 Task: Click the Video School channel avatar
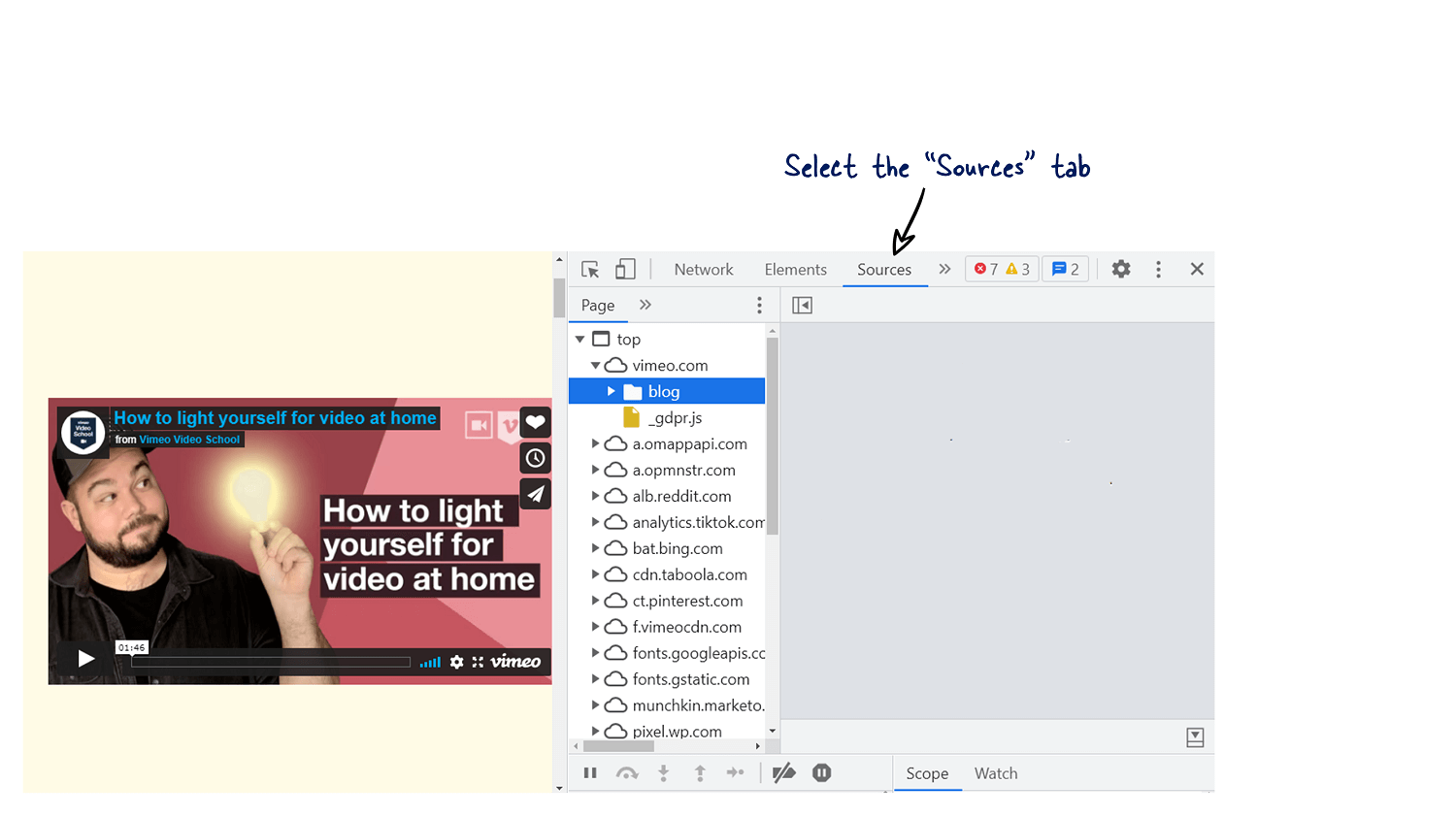point(83,432)
